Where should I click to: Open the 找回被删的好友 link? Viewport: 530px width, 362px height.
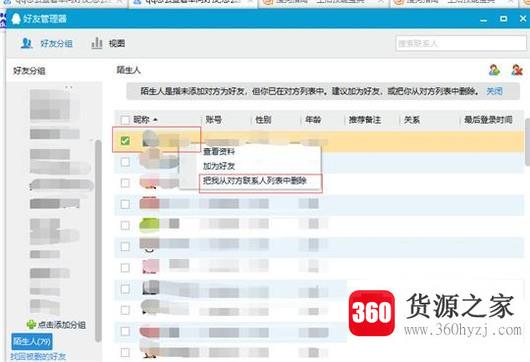[38, 356]
